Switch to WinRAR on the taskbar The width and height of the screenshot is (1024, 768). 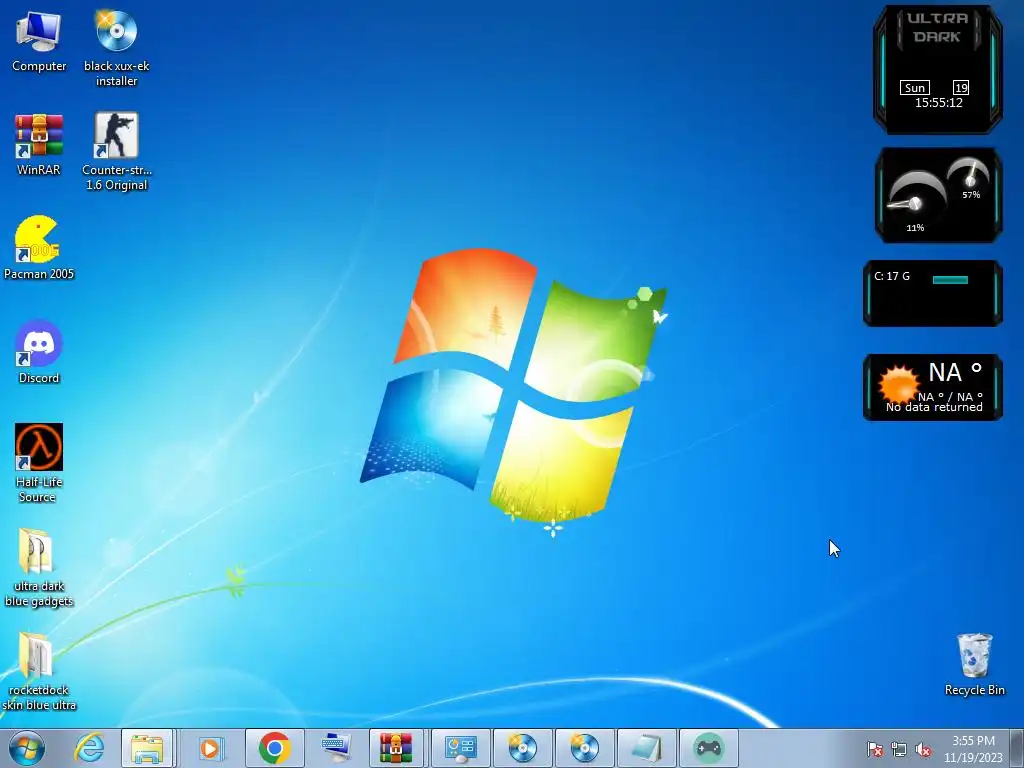pos(396,748)
